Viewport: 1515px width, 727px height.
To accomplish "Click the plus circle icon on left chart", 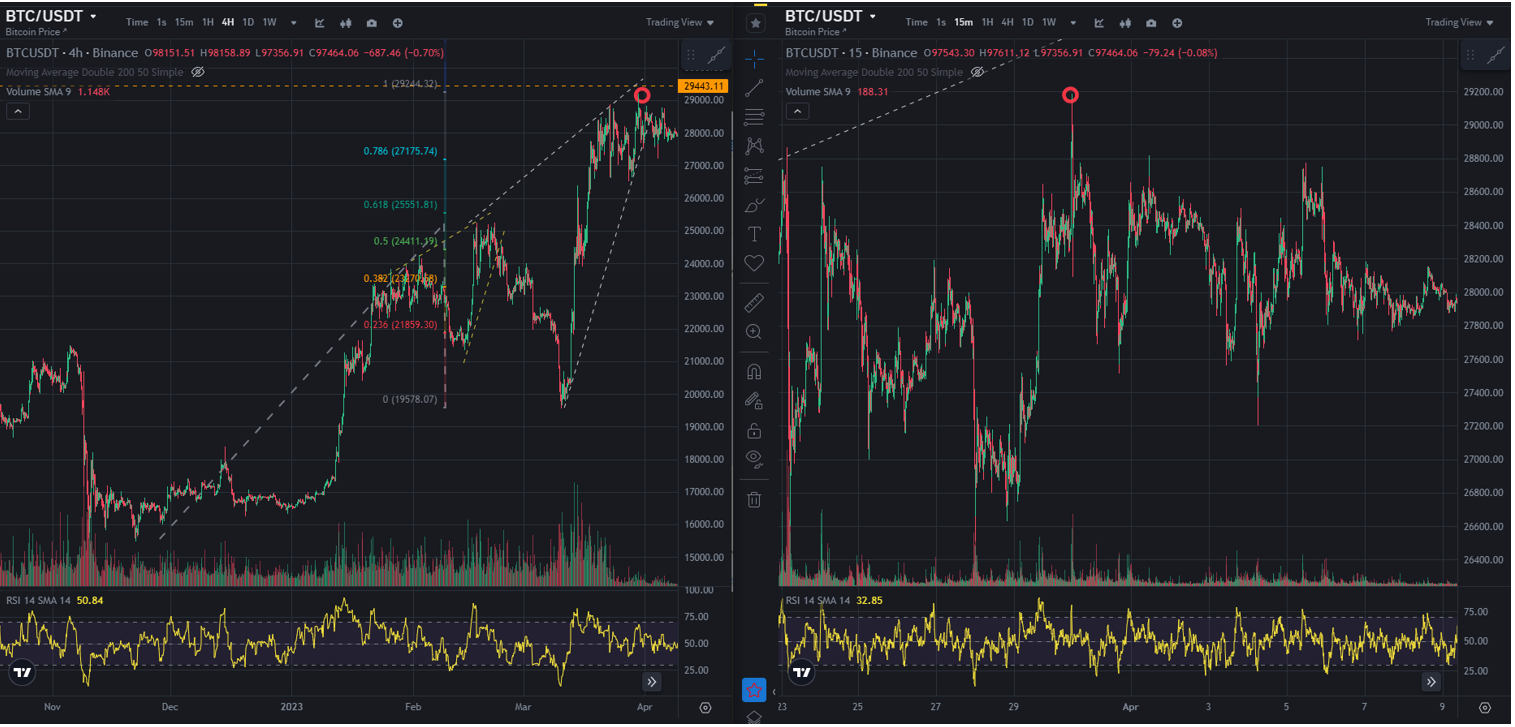I will pos(398,22).
